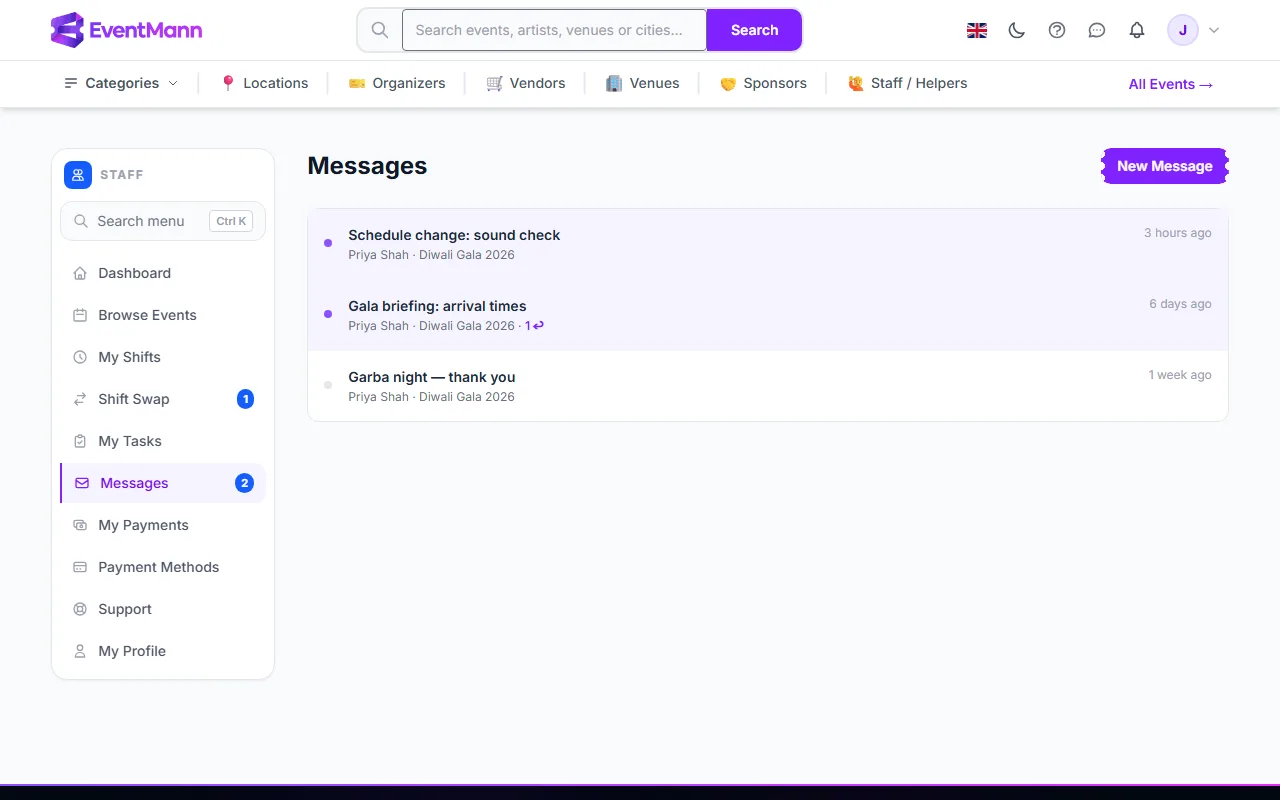
Task: Focus the events search input field
Action: [x=554, y=30]
